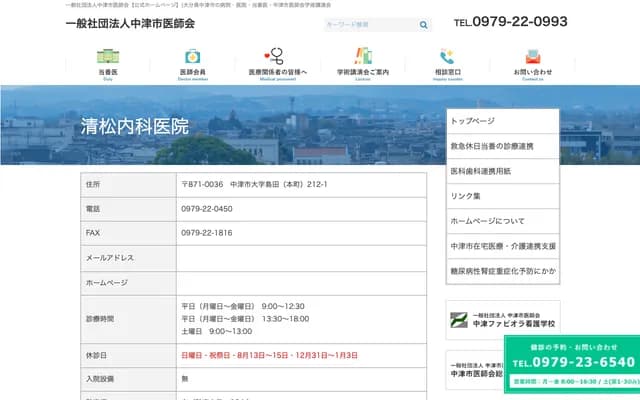
Task: Open ホームページについて sidebar item
Action: tap(502, 221)
